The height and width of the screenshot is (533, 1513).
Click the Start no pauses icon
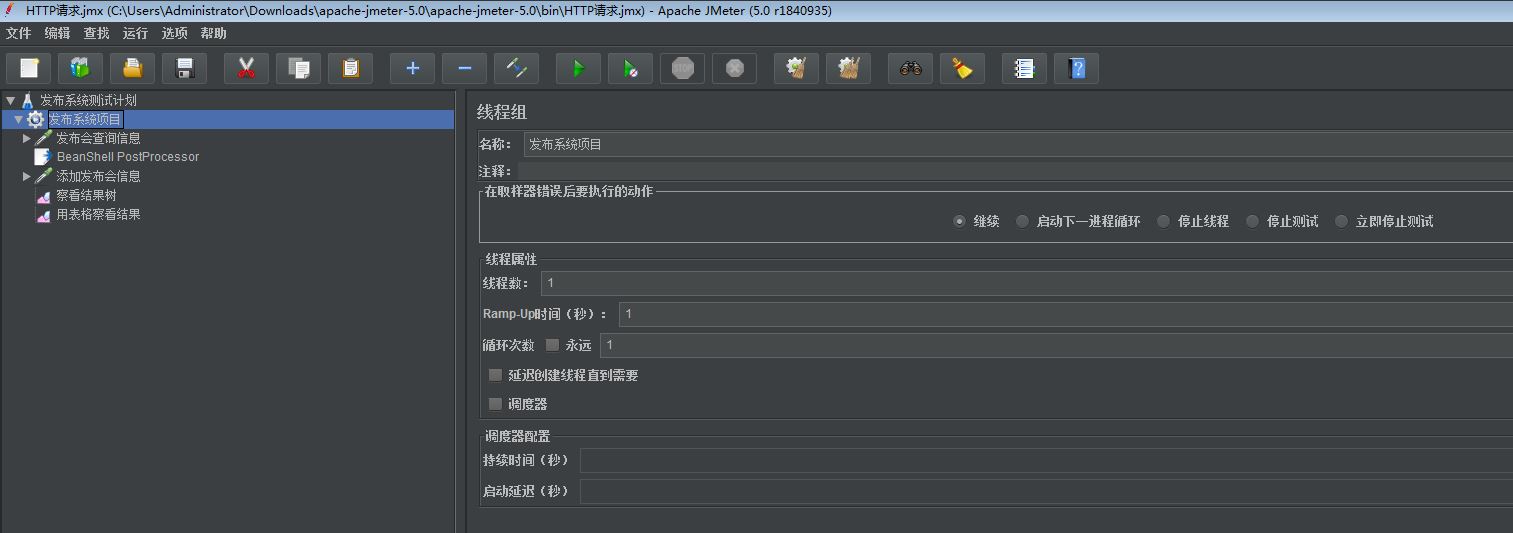(x=630, y=68)
